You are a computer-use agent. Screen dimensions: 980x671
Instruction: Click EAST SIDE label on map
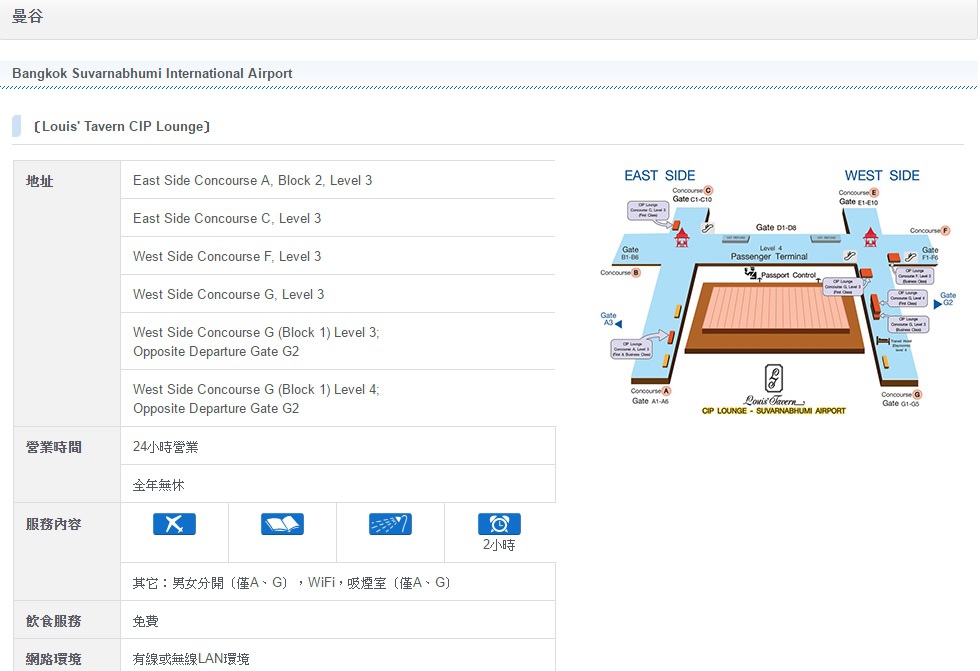[x=660, y=176]
